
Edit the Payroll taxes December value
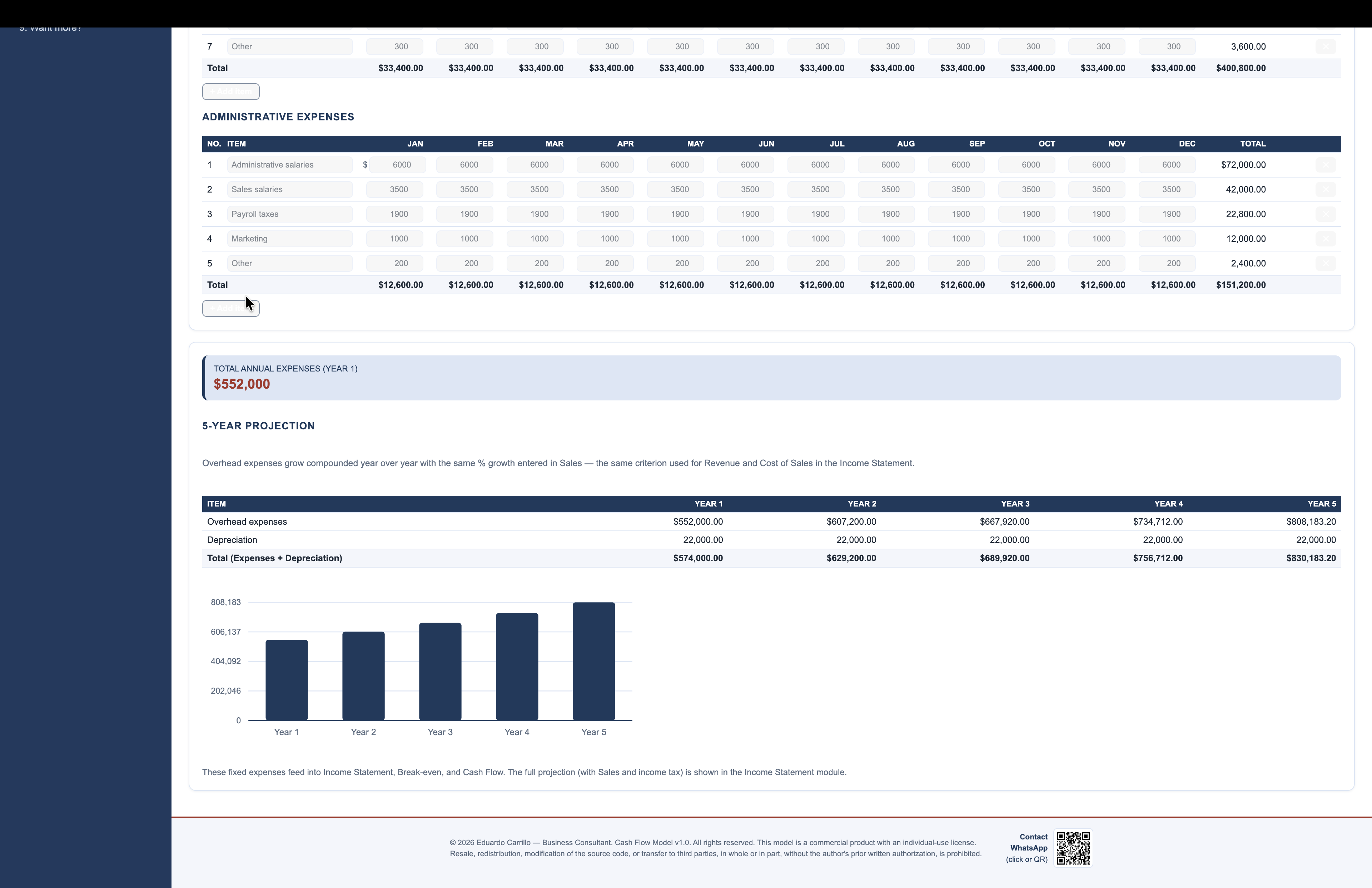(x=1167, y=214)
